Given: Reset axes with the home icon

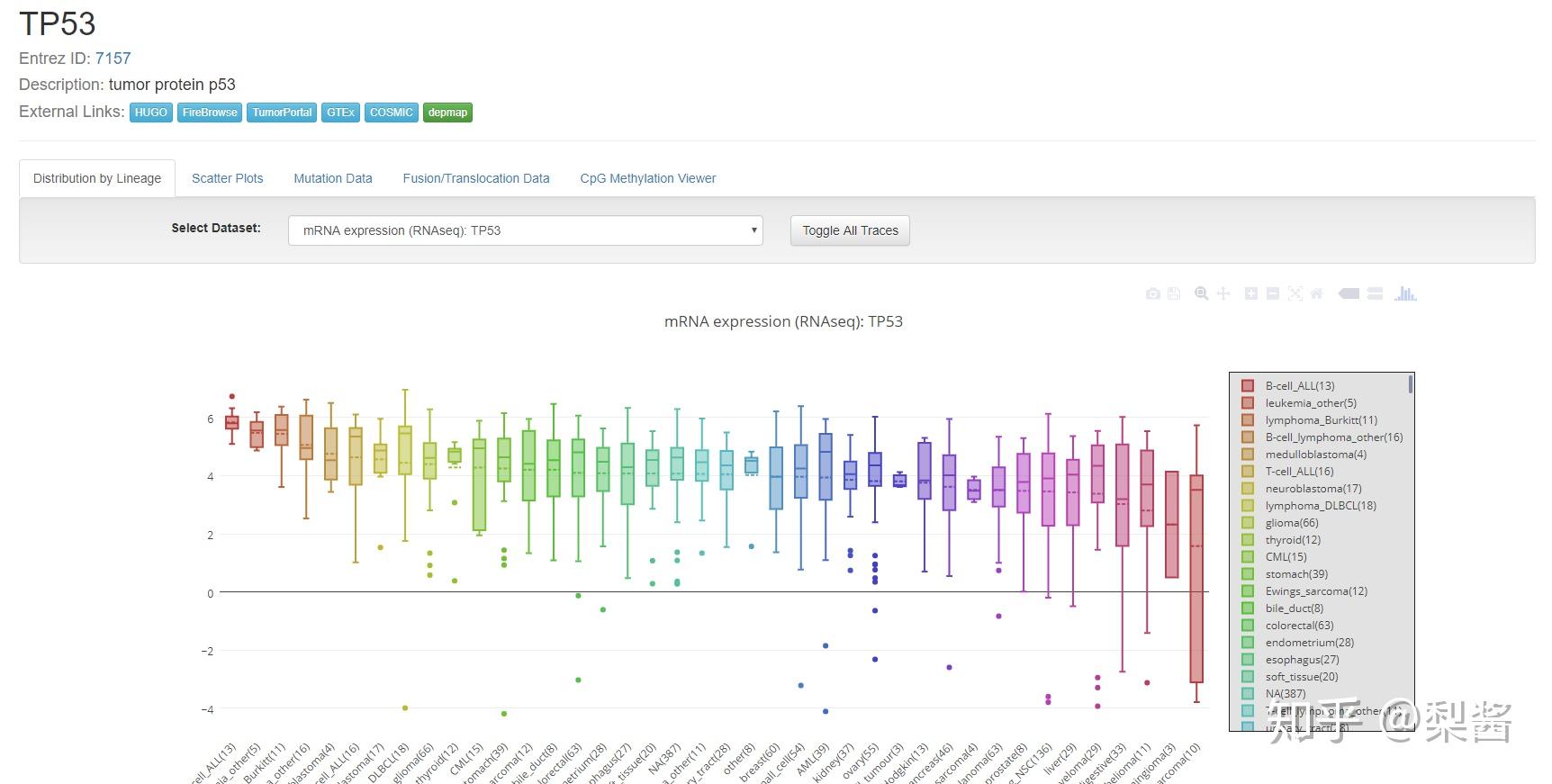Looking at the screenshot, I should click(x=1316, y=293).
